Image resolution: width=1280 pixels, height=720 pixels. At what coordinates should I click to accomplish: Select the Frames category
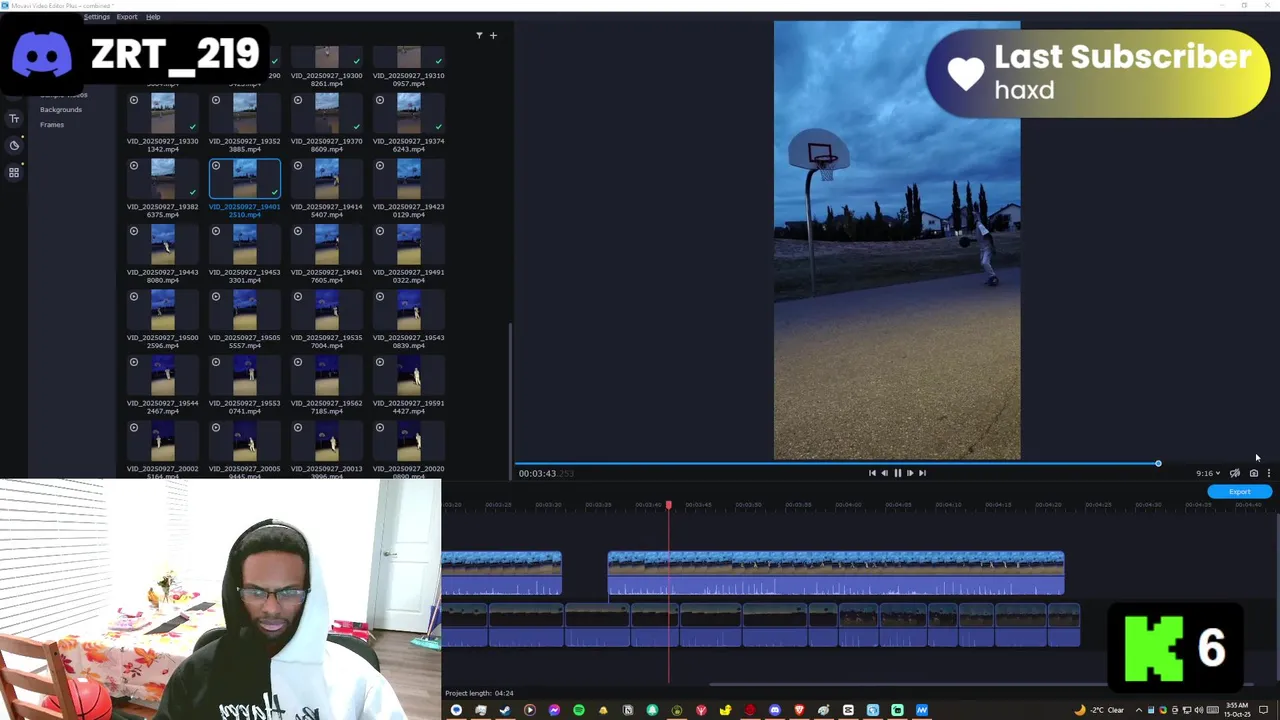(52, 124)
